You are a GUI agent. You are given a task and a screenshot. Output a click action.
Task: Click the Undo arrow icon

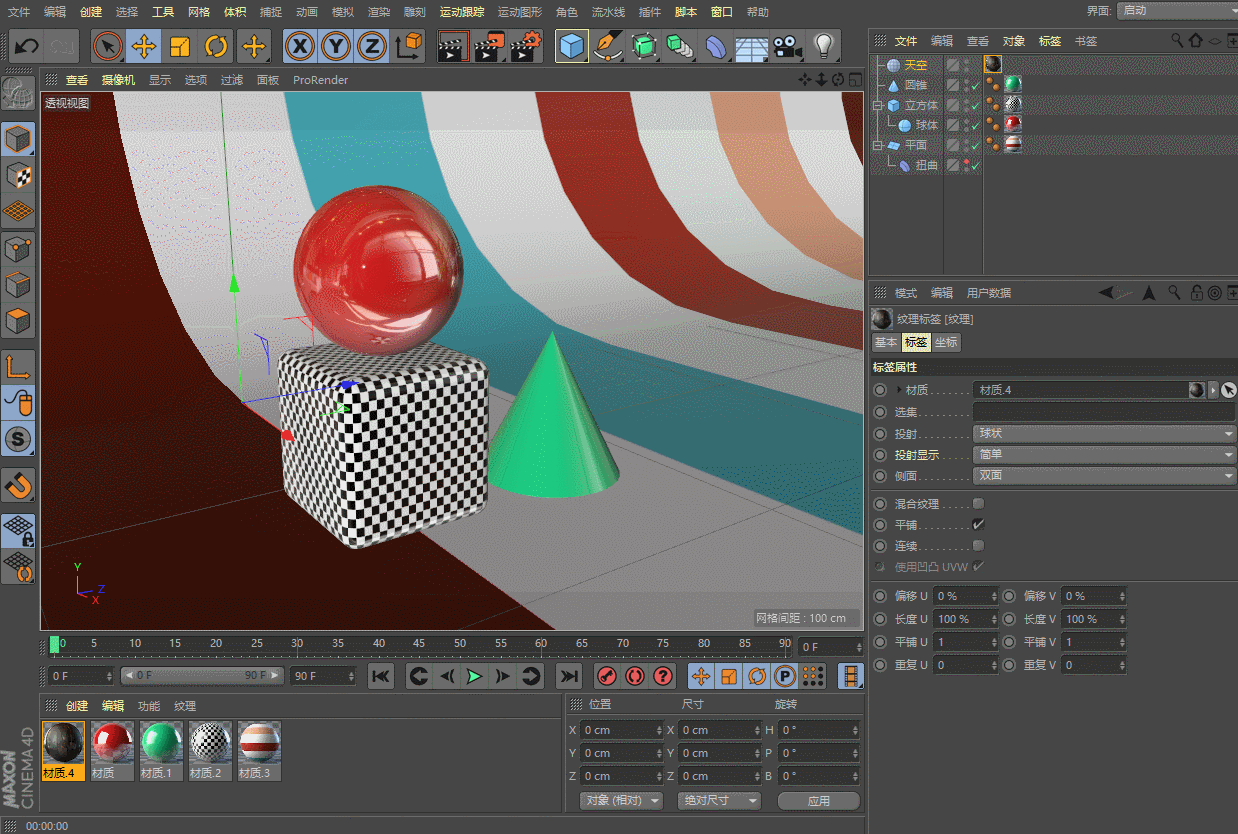pos(27,46)
